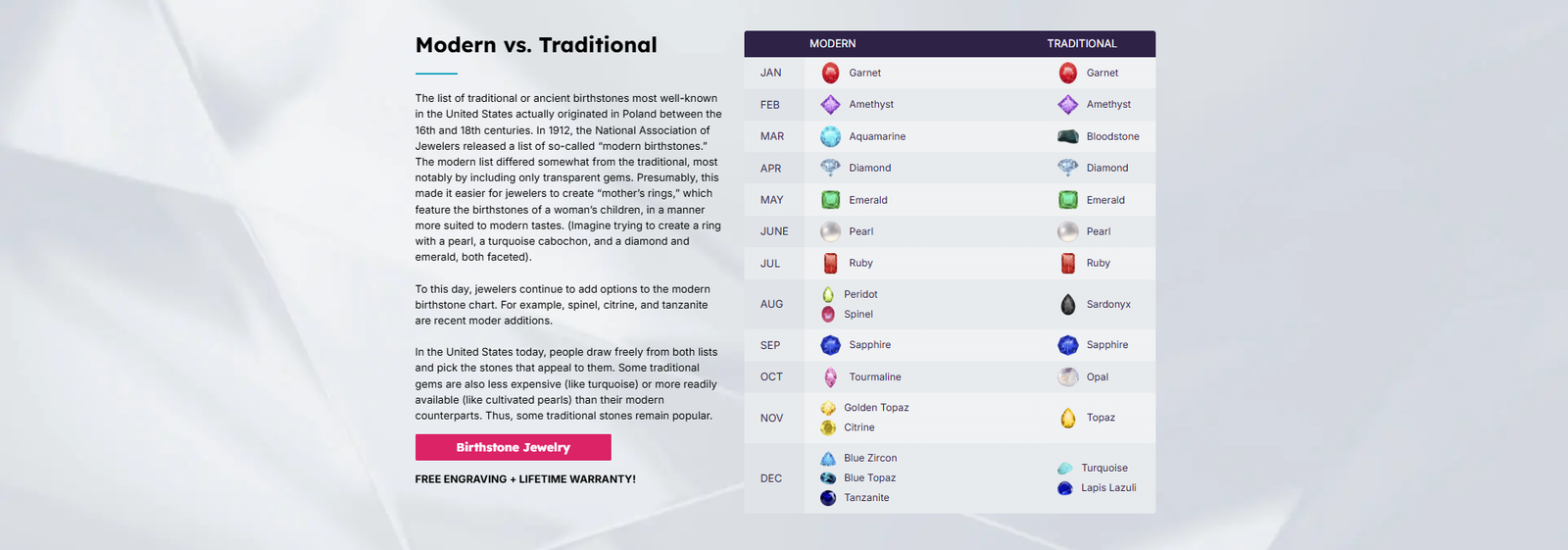Select the Peridot text label
The width and height of the screenshot is (1568, 550).
(x=860, y=294)
